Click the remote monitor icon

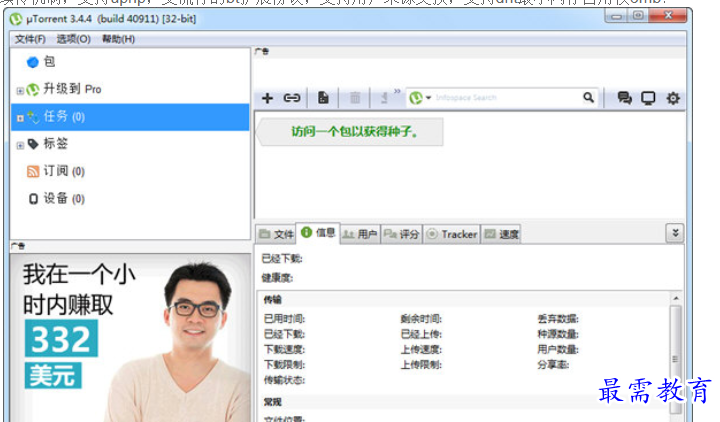click(648, 98)
